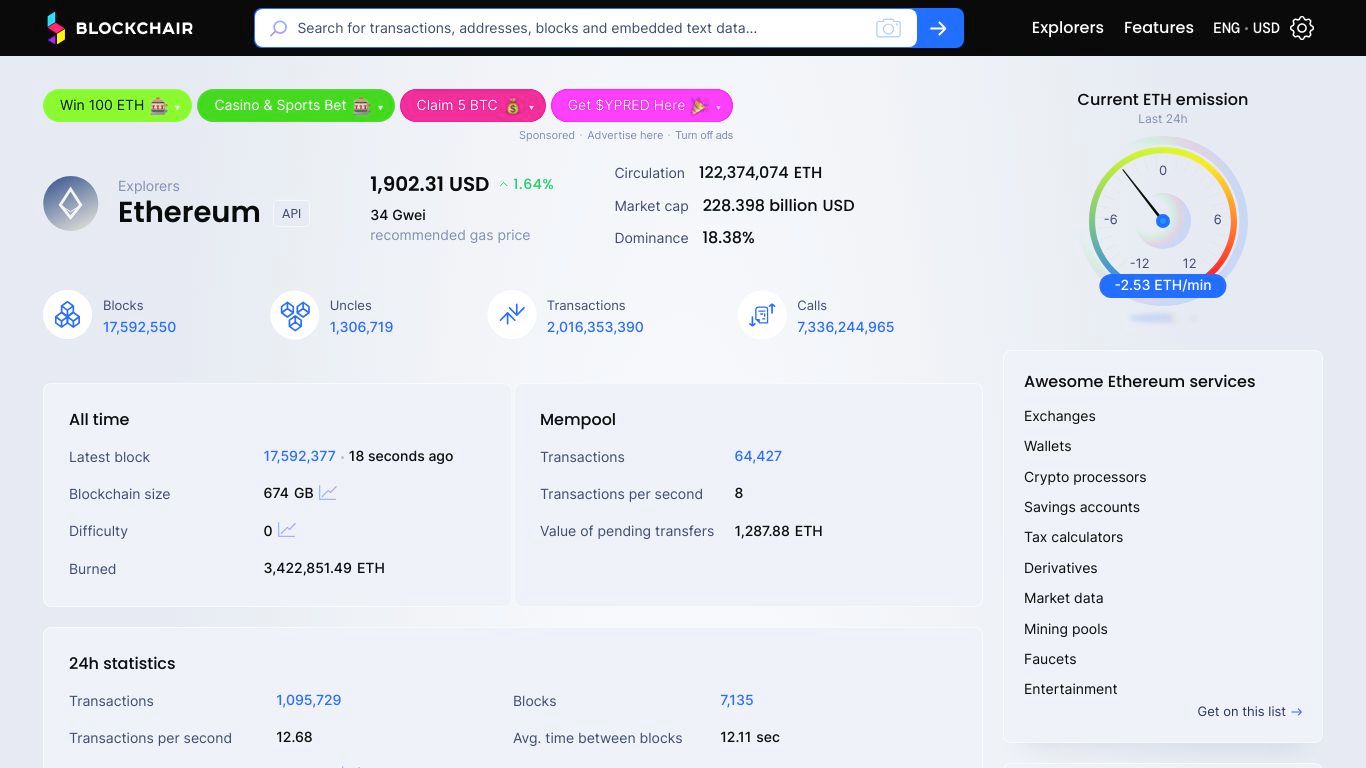Open Calls count 7,336,244,965
This screenshot has height=768, width=1366.
pyautogui.click(x=845, y=327)
